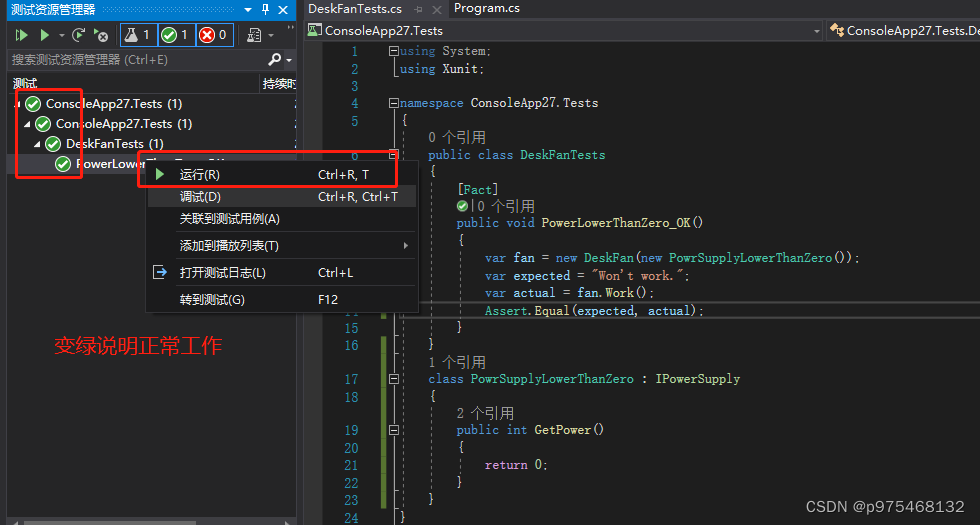
Task: Click the toolbar overflow chevrons in Test Explorer
Action: (x=291, y=29)
